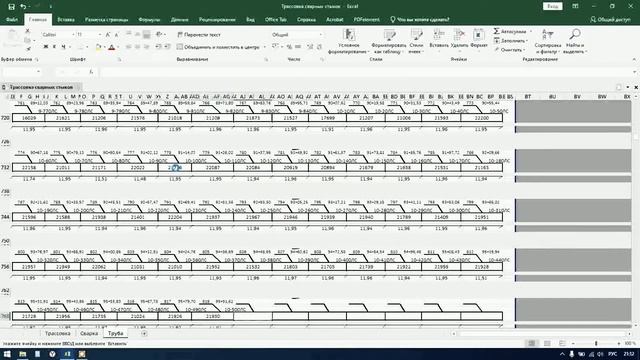Viewport: 640px width, 360px height.
Task: Click the Undo arrow in quick access toolbar
Action: 23,7
